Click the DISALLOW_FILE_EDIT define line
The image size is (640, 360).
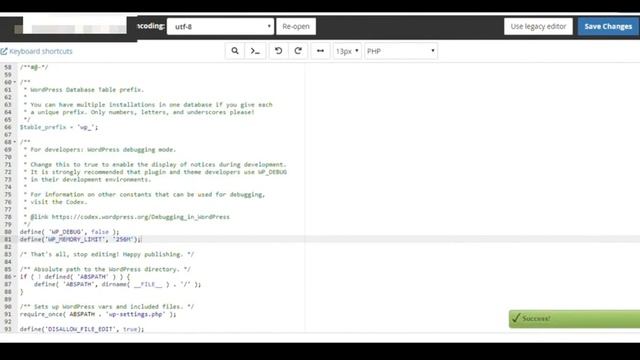tap(82, 329)
